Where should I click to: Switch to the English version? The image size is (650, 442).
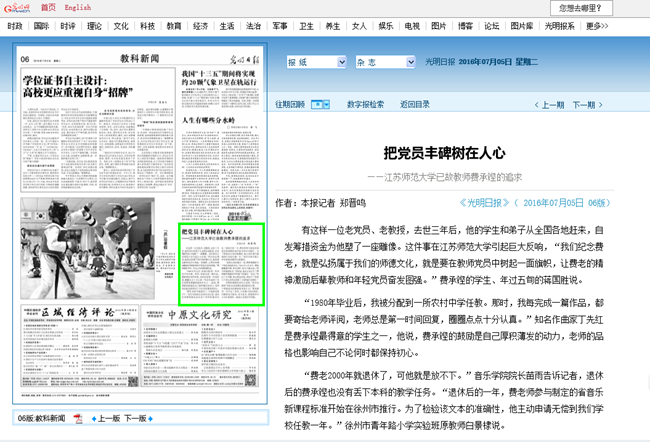[x=77, y=7]
